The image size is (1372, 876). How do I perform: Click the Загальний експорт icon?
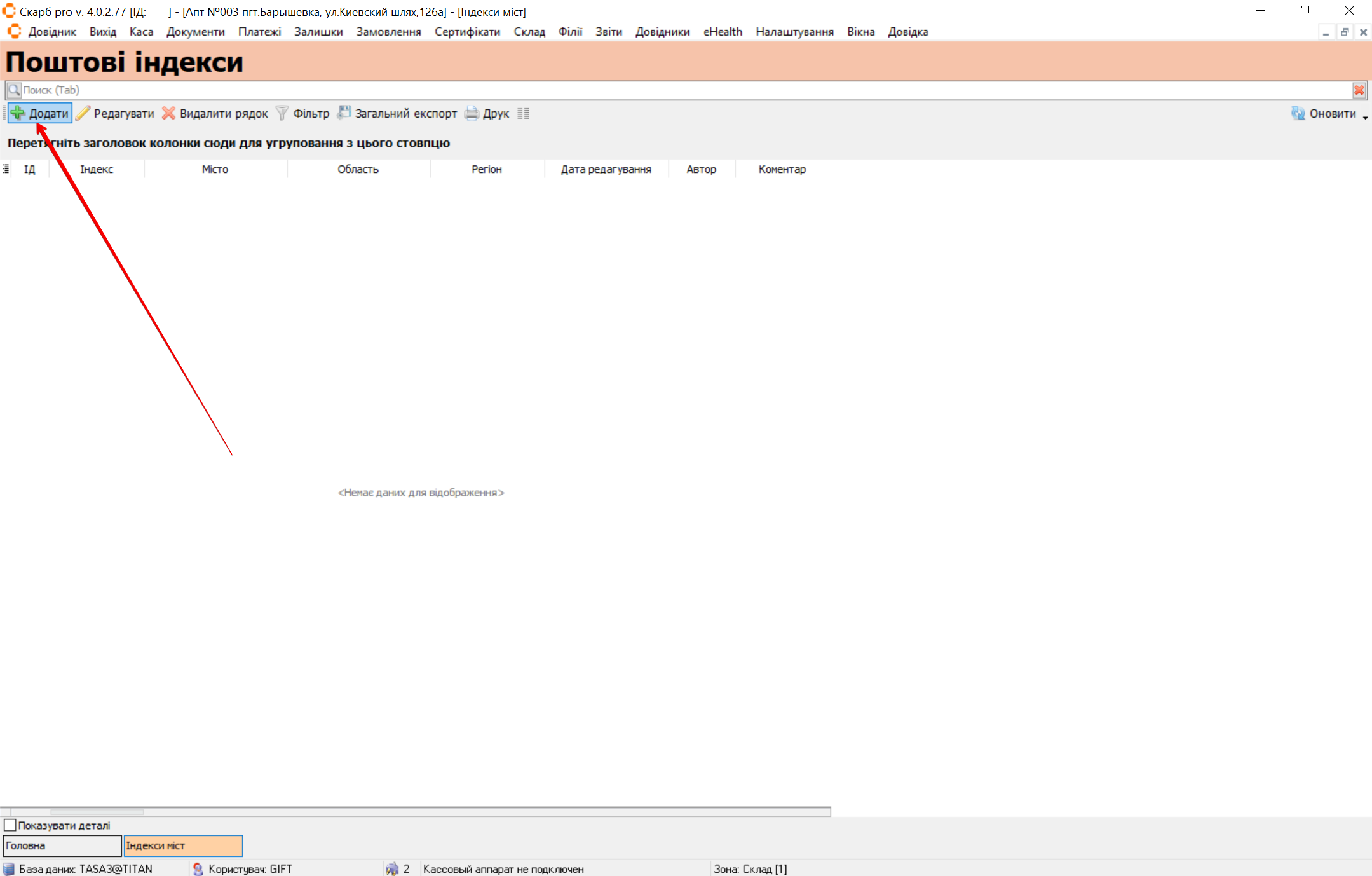[x=344, y=113]
